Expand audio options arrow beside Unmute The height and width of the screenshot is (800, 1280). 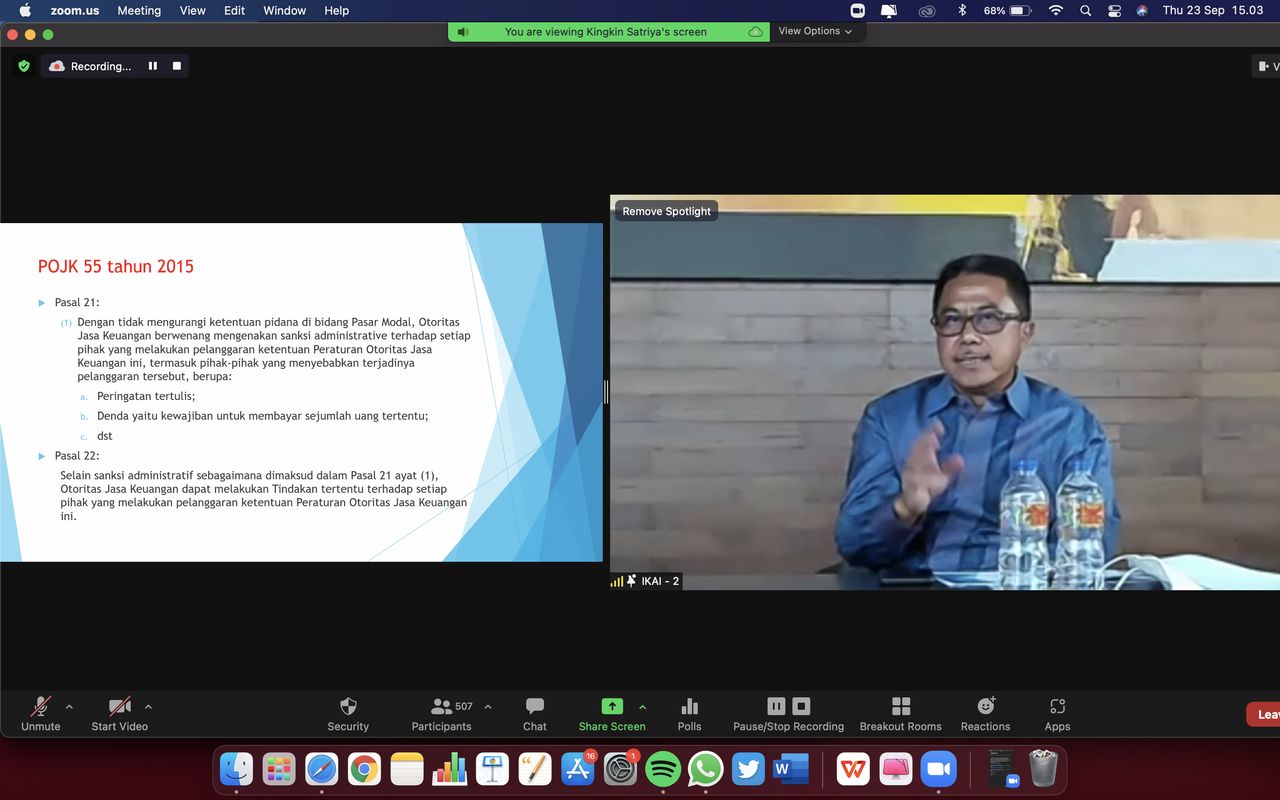[69, 706]
